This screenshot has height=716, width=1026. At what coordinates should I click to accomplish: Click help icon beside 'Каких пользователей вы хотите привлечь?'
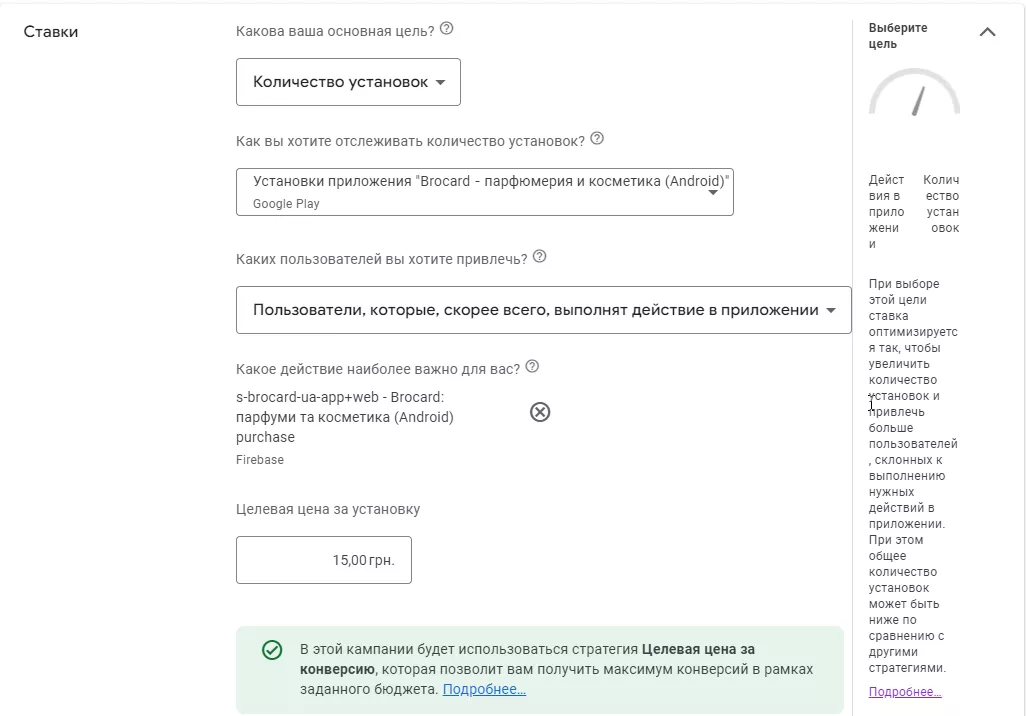tap(540, 256)
